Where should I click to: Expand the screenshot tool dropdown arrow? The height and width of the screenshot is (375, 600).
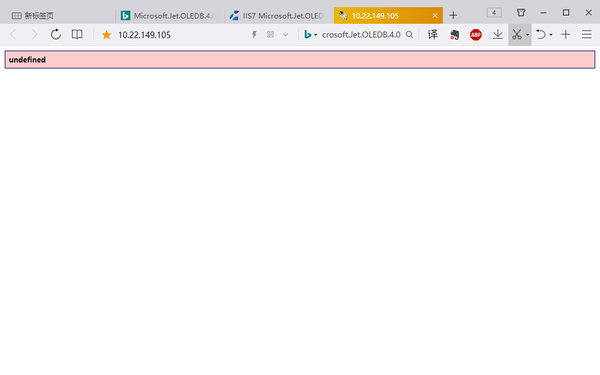tap(527, 35)
